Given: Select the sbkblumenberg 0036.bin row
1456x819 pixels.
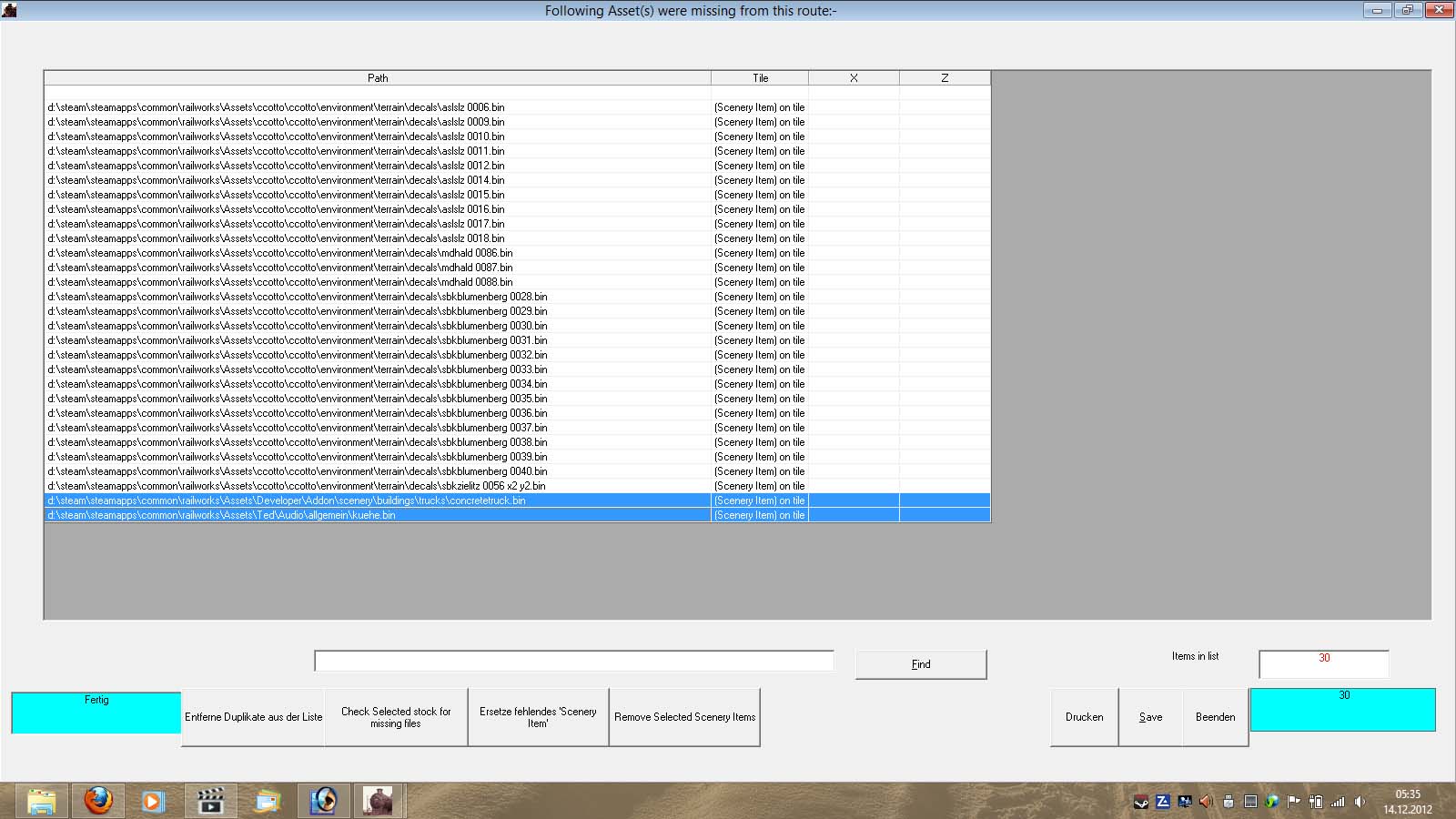Looking at the screenshot, I should click(x=517, y=413).
